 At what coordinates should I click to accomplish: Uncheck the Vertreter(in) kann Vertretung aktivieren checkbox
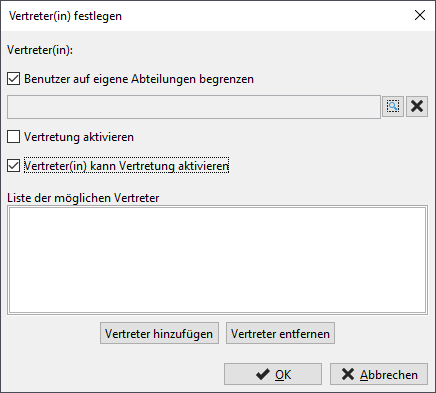[13, 166]
